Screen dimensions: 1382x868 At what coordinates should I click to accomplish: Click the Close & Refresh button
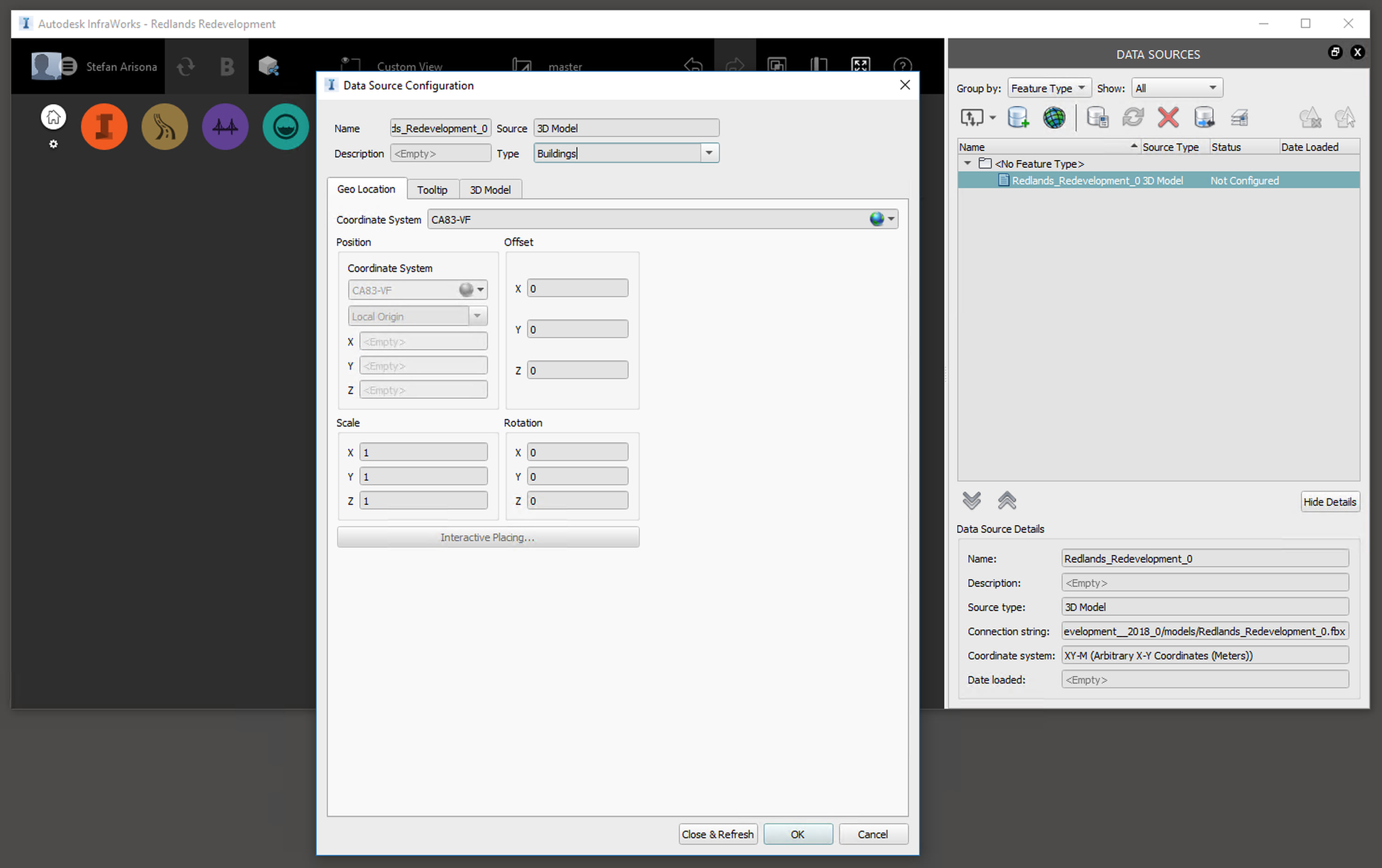coord(718,834)
